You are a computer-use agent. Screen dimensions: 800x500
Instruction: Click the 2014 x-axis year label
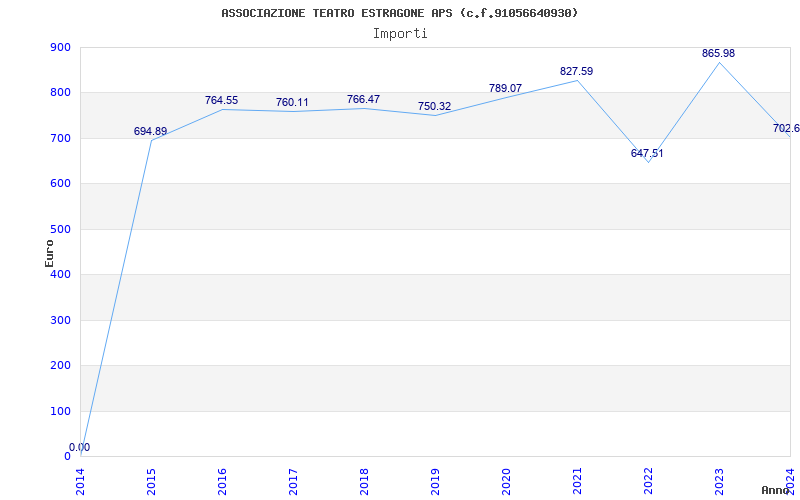81,480
